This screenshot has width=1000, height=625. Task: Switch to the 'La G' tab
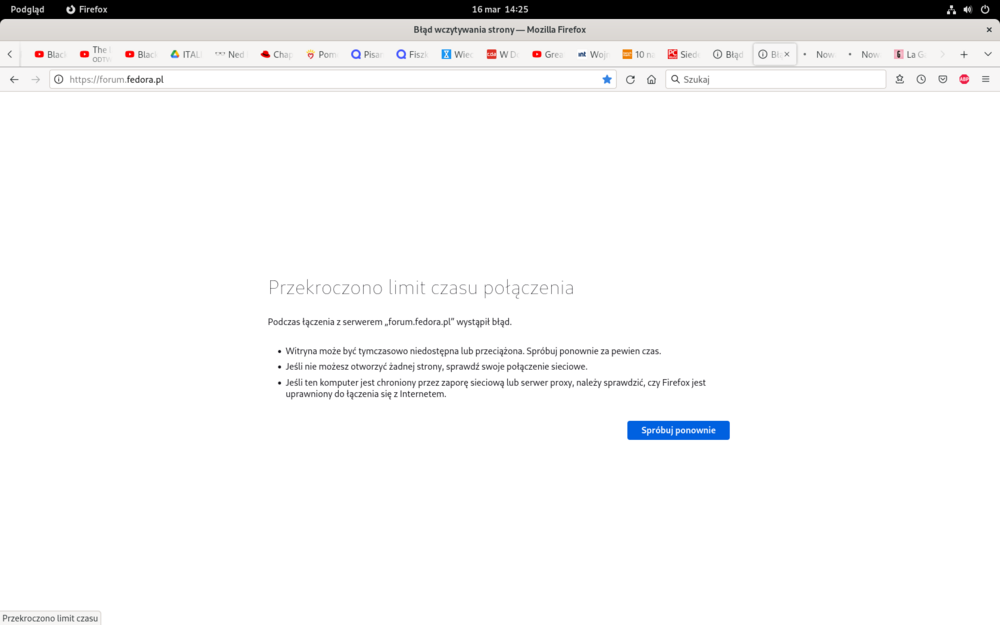coord(910,55)
